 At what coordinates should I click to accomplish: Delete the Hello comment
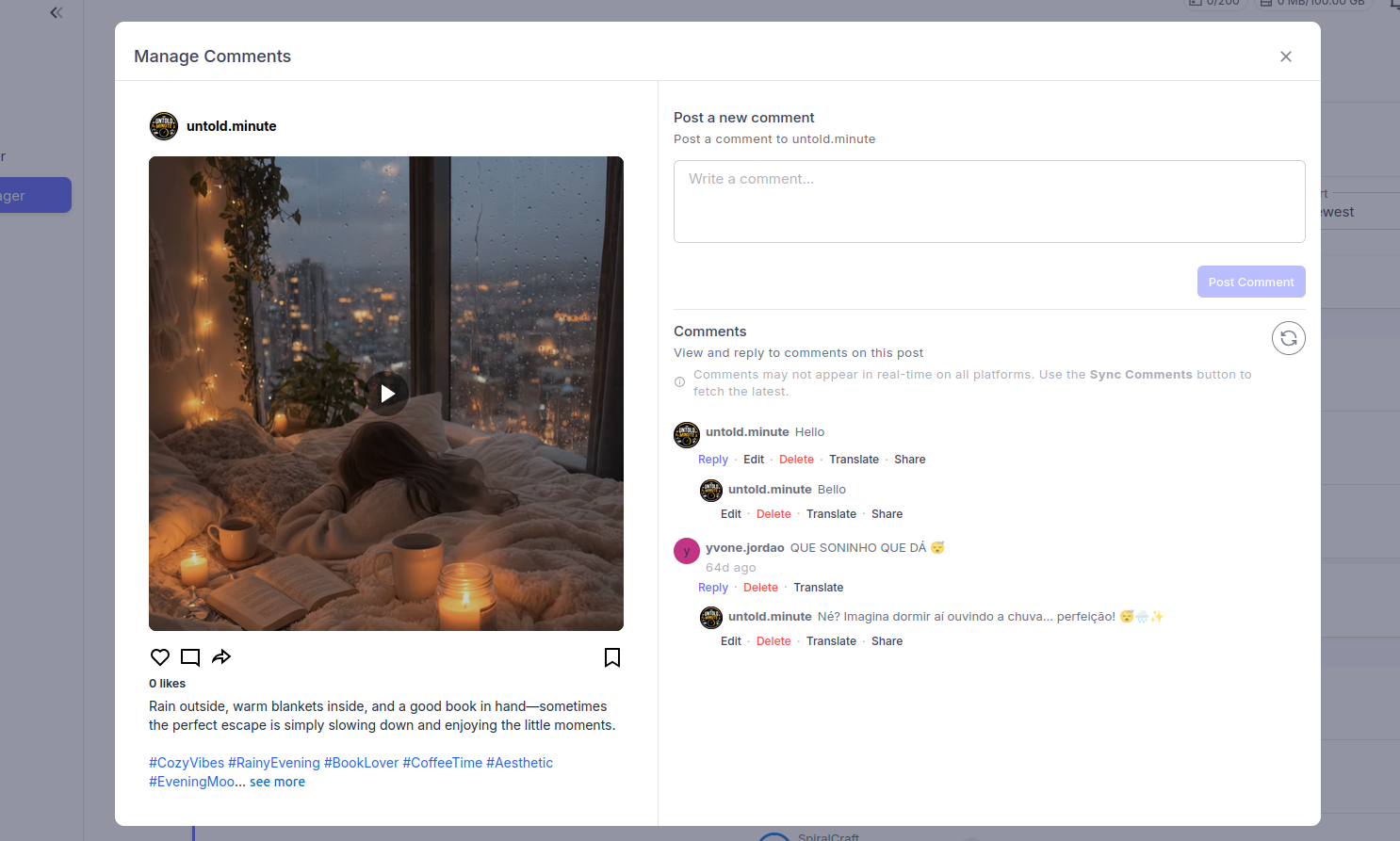click(796, 460)
